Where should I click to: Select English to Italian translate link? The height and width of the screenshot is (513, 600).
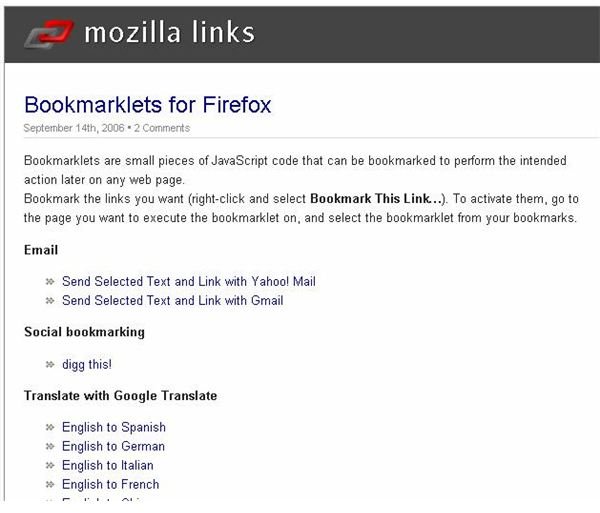point(108,466)
